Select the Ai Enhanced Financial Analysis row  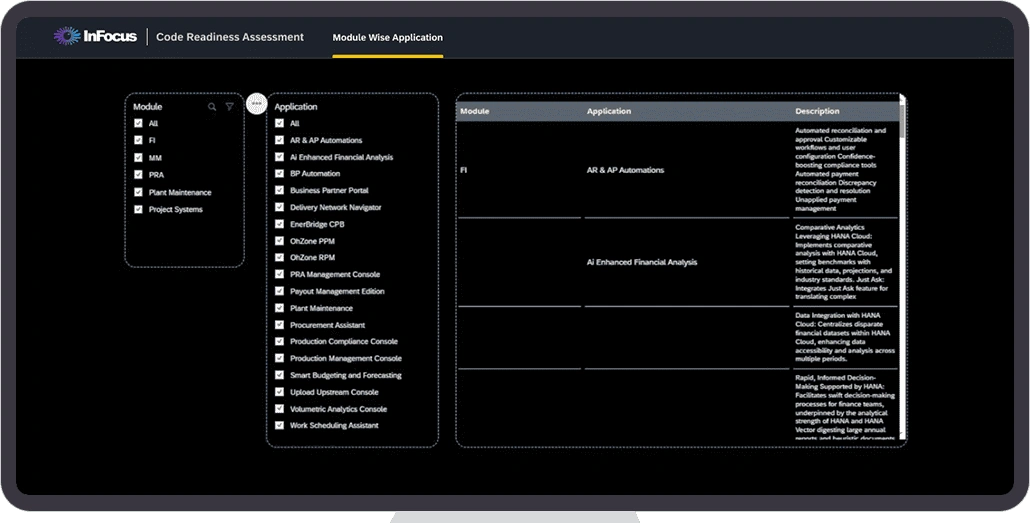point(641,262)
